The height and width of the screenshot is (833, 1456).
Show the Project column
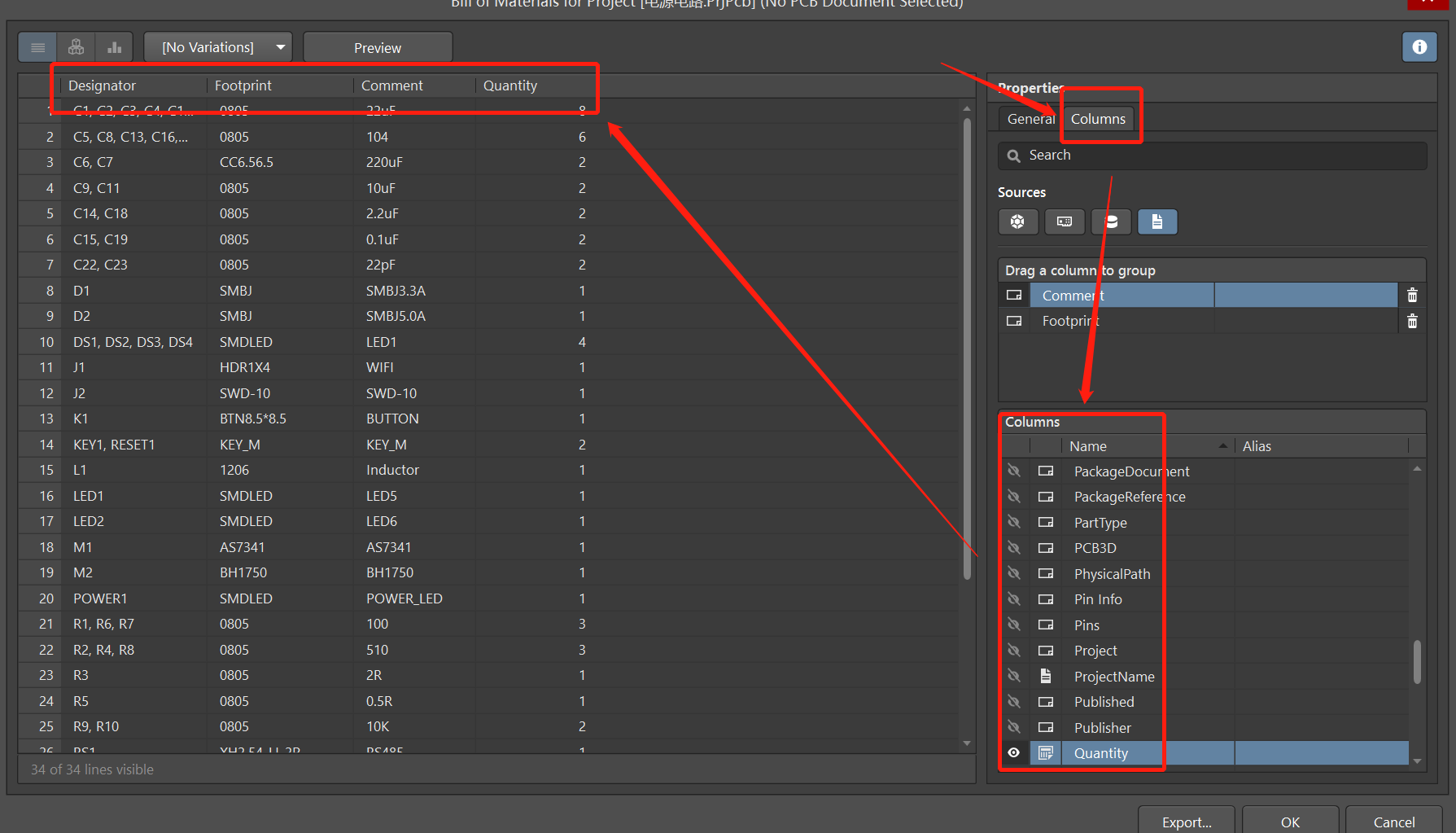pos(1014,651)
